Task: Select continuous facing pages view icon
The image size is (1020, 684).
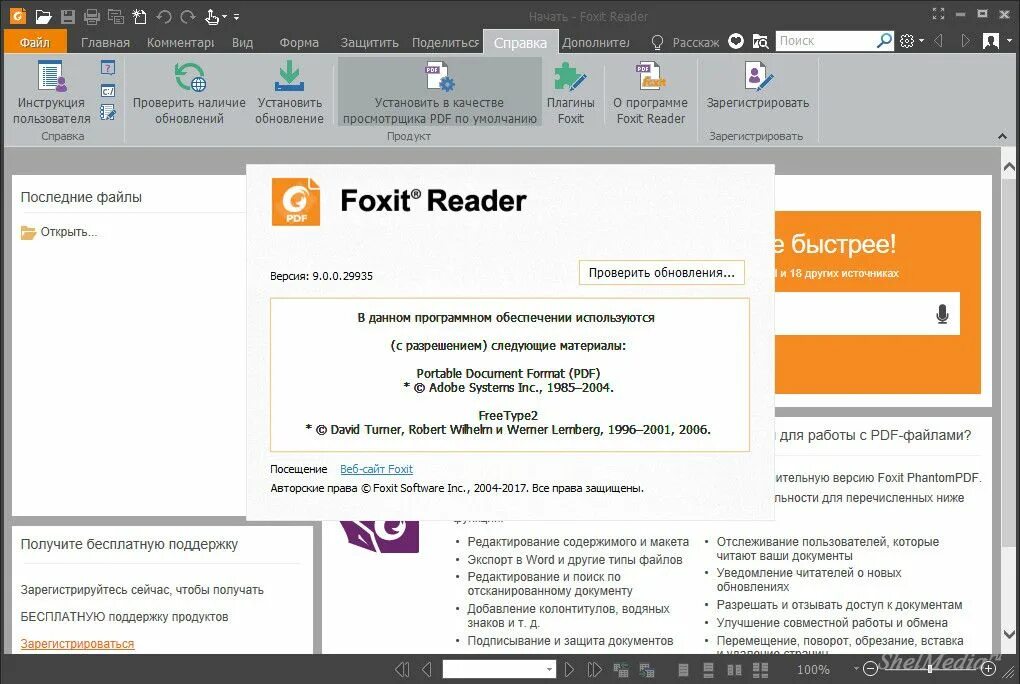Action: pos(760,670)
